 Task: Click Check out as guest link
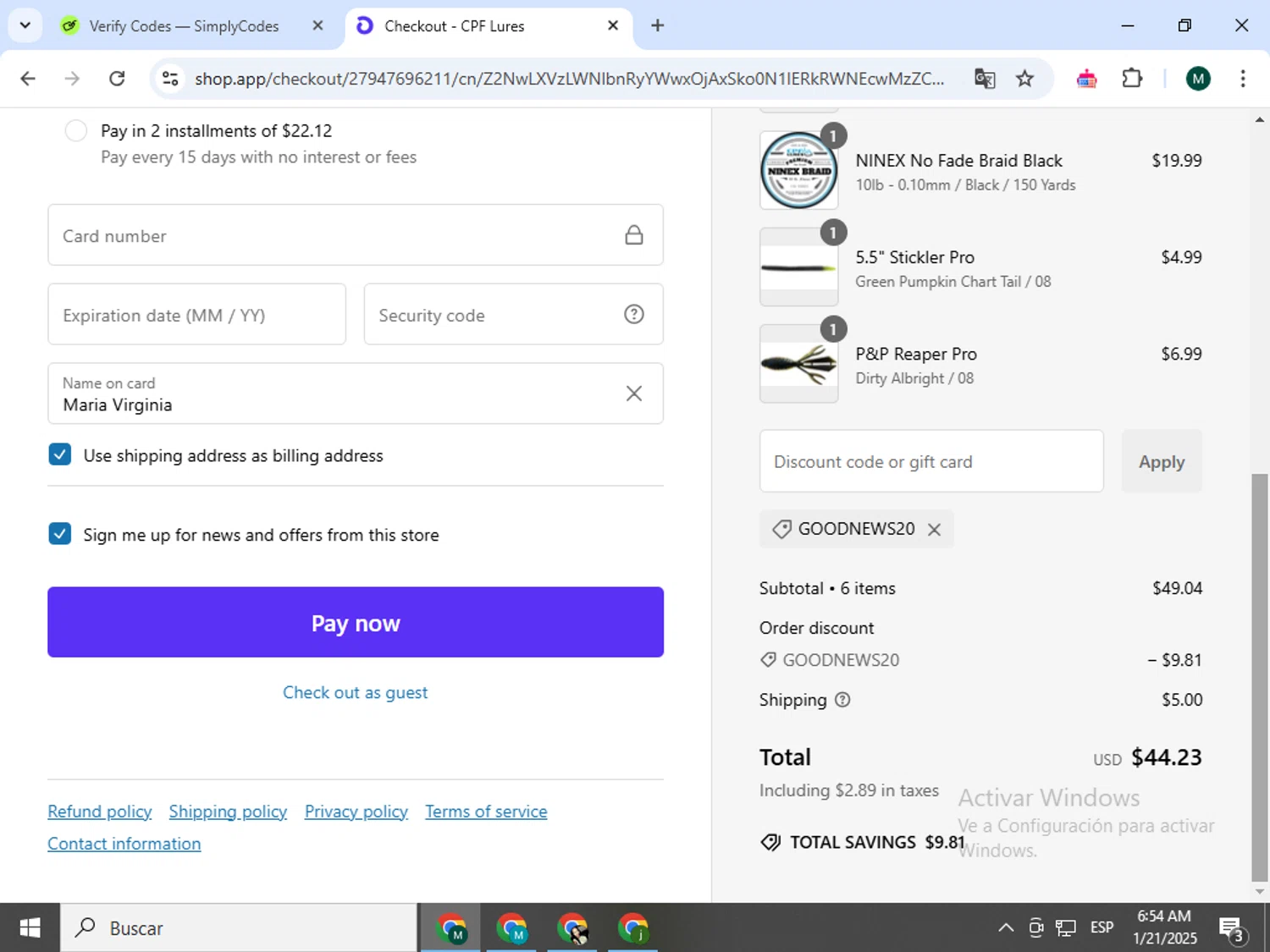point(355,692)
